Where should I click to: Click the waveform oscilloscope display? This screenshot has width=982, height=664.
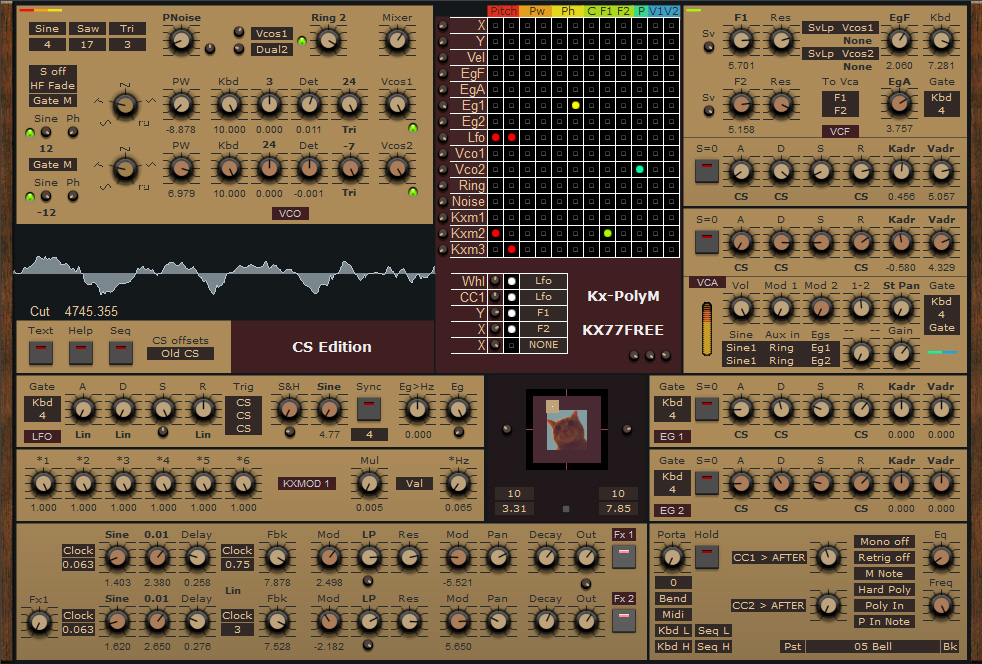(x=224, y=274)
